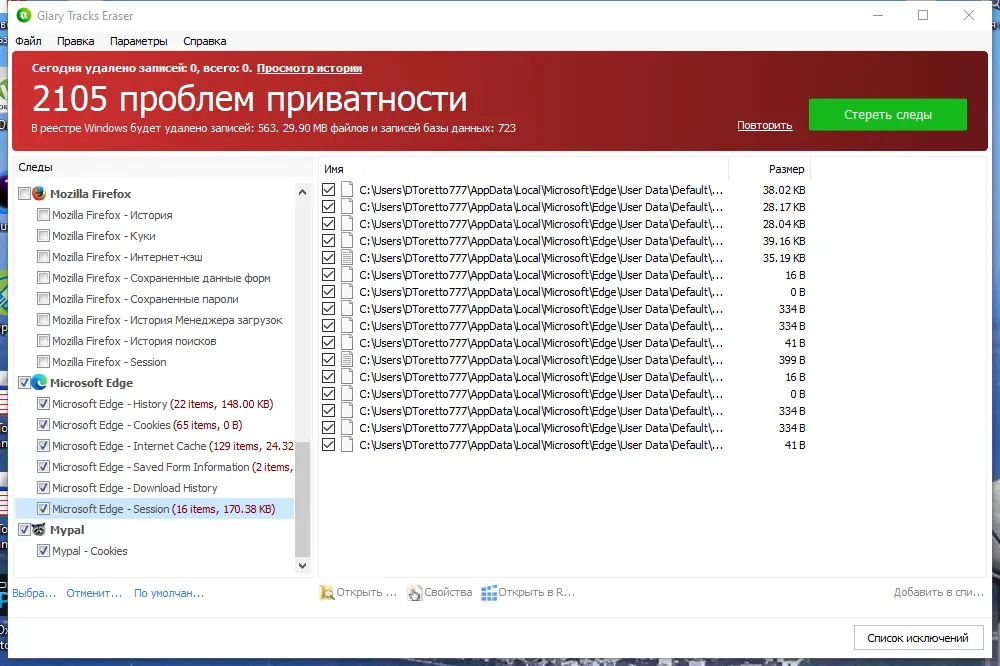Uncheck the Mypal group checkbox
The width and height of the screenshot is (1000, 666).
(24, 529)
